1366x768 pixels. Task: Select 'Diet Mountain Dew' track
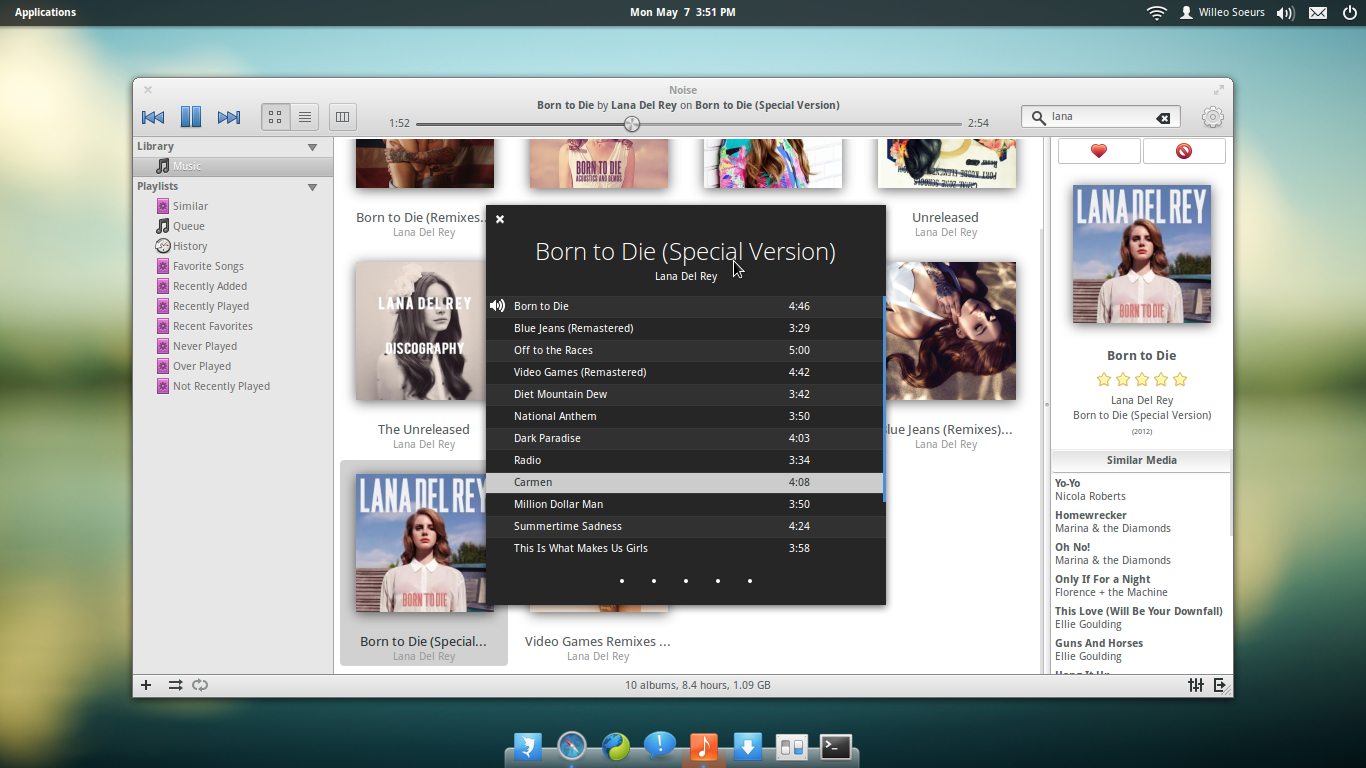685,394
